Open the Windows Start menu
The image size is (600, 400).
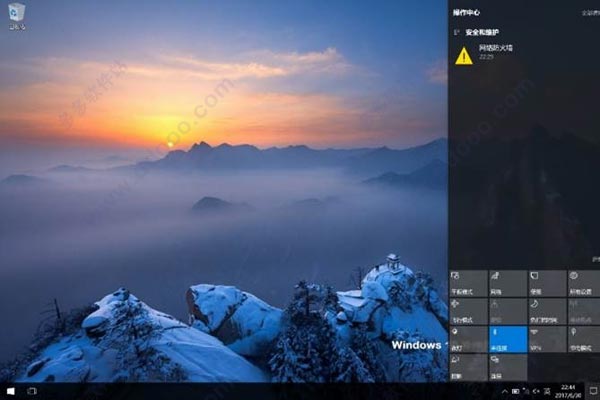11,391
